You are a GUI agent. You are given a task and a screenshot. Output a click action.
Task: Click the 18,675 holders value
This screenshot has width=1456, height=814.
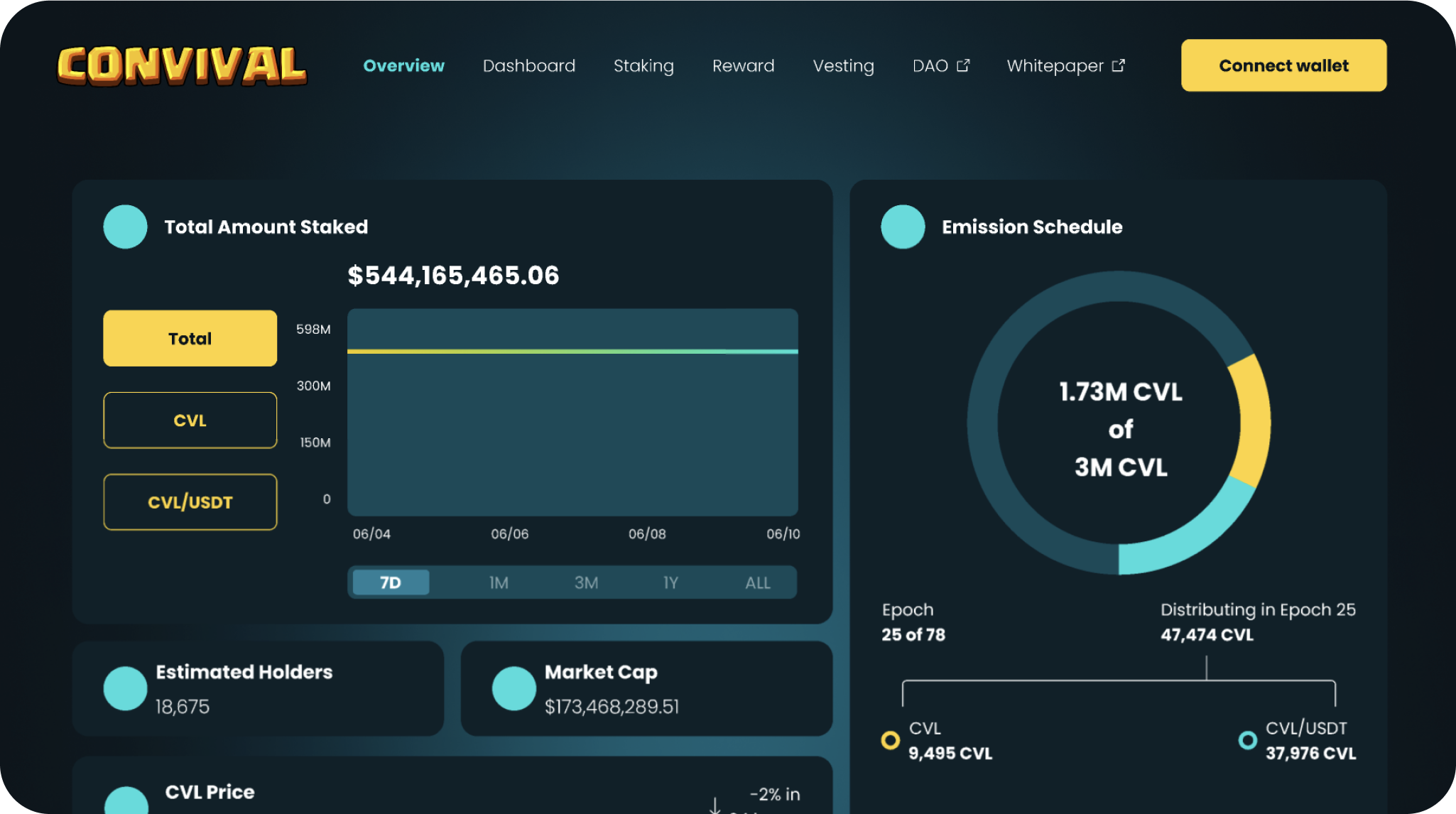point(183,706)
